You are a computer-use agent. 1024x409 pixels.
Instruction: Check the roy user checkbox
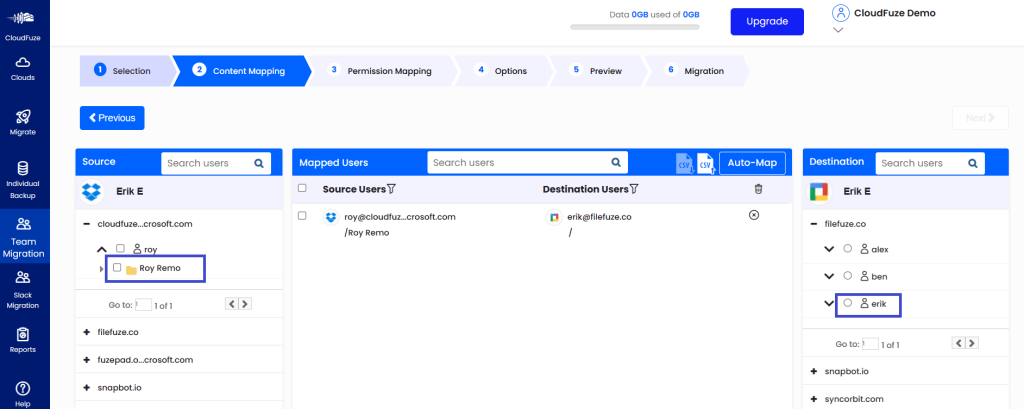pyautogui.click(x=120, y=248)
